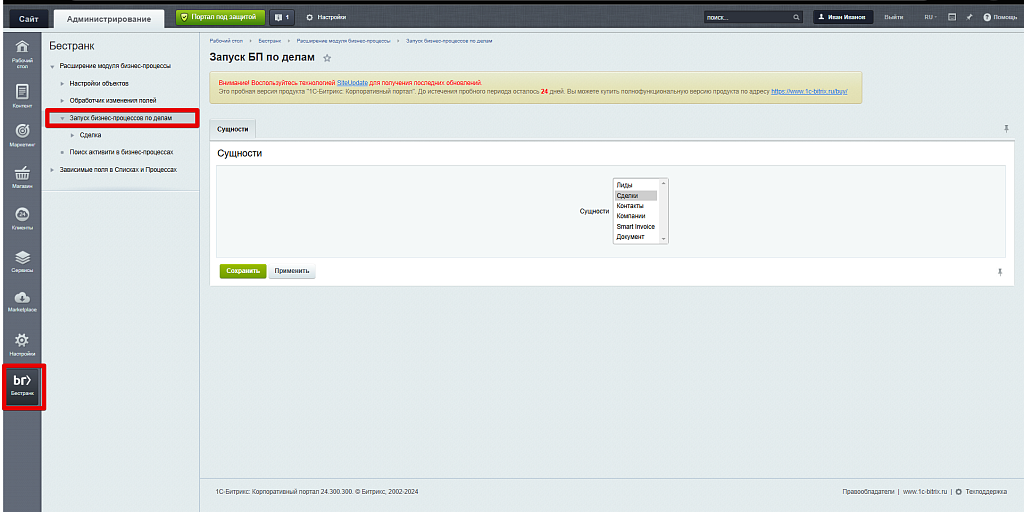This screenshot has width=1024, height=512.
Task: Pin the Сущности tab panel
Action: [1006, 129]
